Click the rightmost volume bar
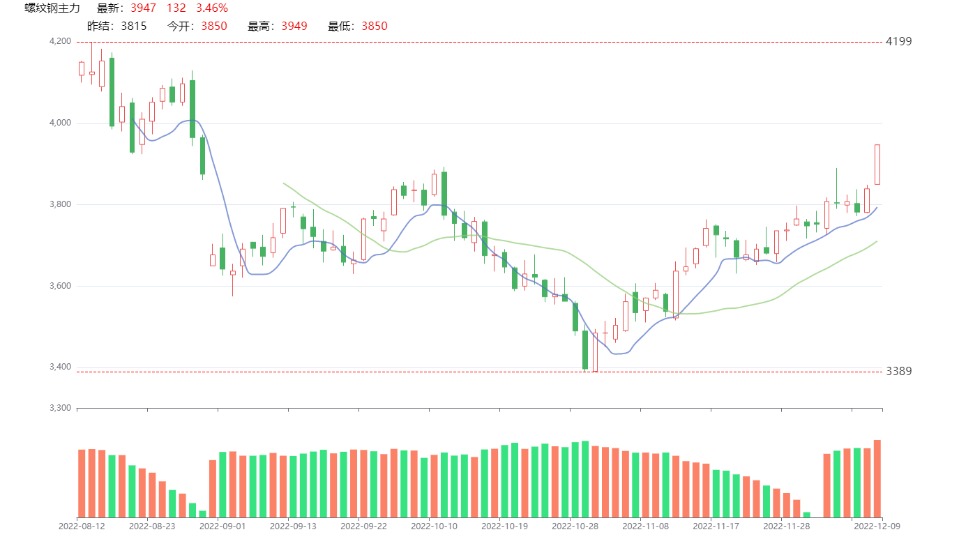959x539 pixels. point(877,478)
